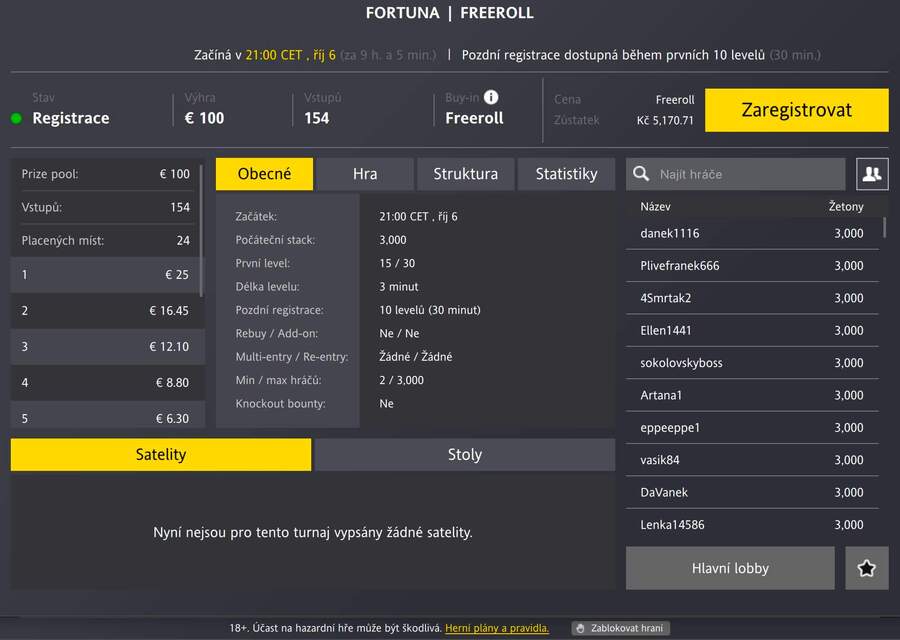Select player sokolovskyboss

coord(752,363)
